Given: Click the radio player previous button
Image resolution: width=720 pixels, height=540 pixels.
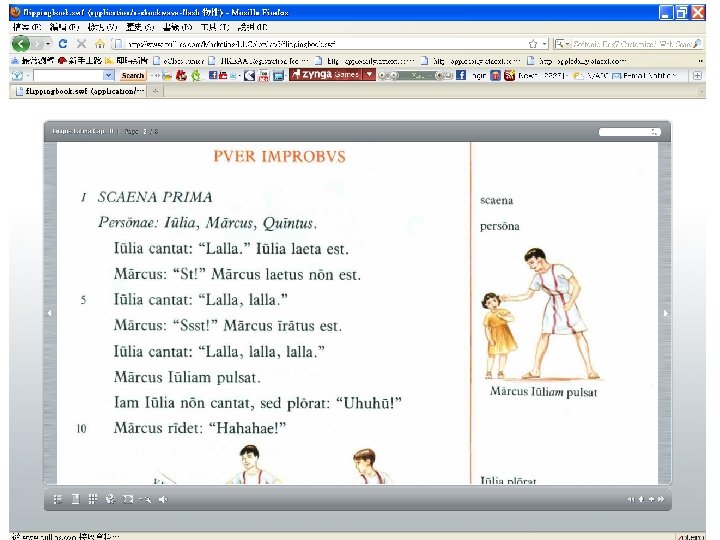Looking at the screenshot, I should (382, 75).
